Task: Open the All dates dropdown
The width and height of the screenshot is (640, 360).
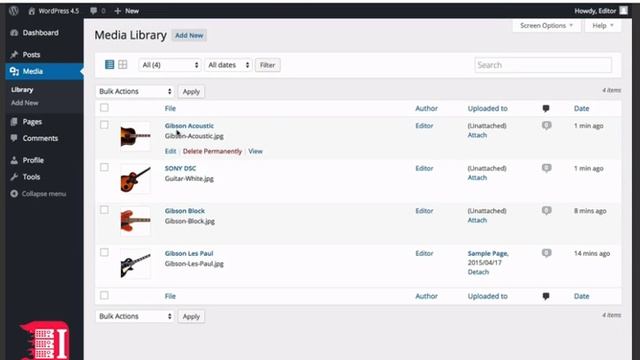Action: tap(228, 65)
